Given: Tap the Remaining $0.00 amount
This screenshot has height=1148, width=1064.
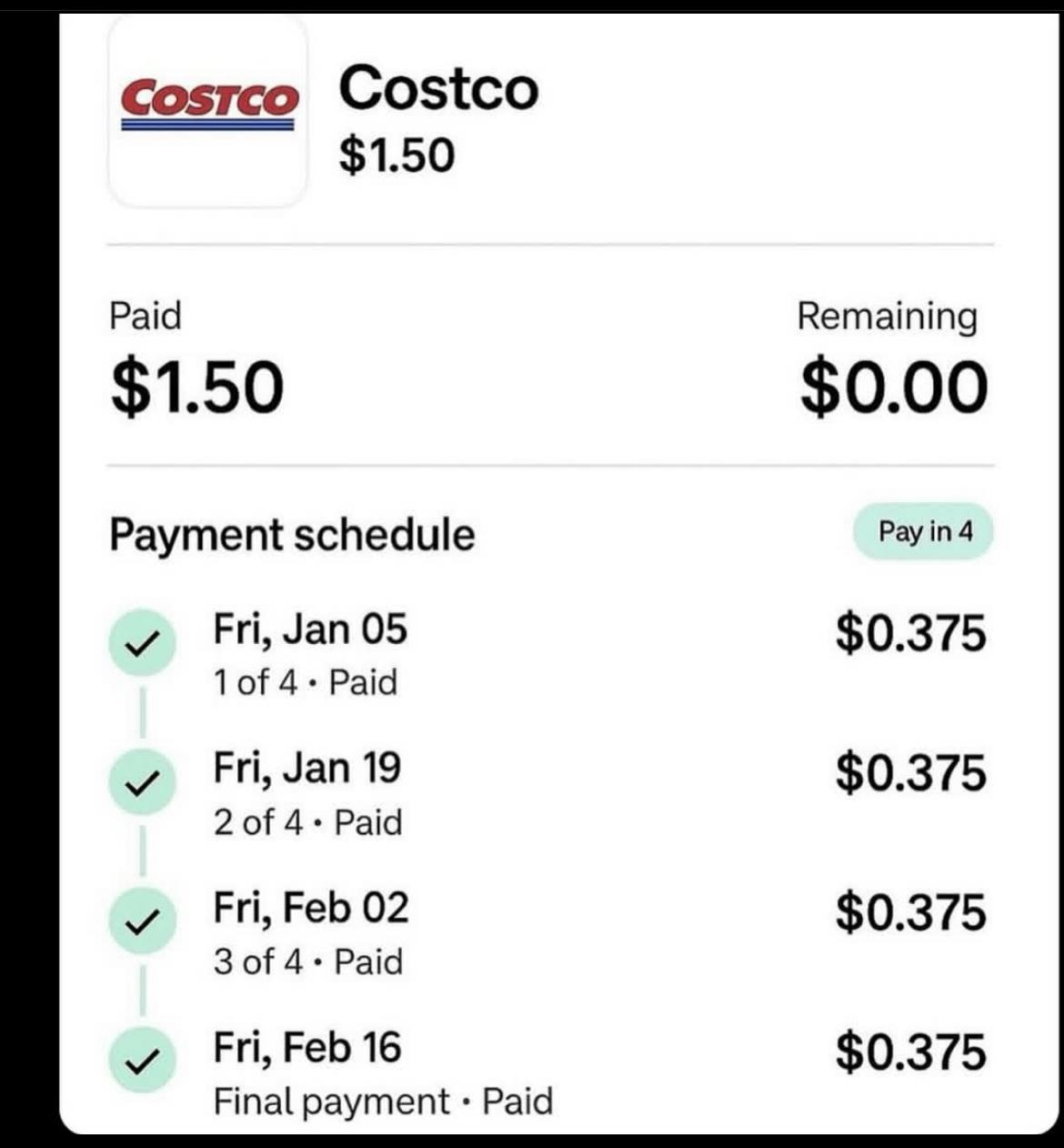Looking at the screenshot, I should coord(894,387).
